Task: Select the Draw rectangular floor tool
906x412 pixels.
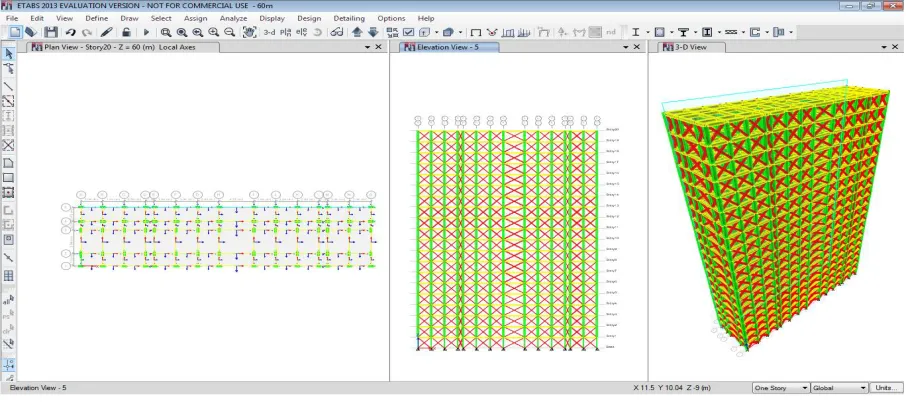Action: (9, 178)
